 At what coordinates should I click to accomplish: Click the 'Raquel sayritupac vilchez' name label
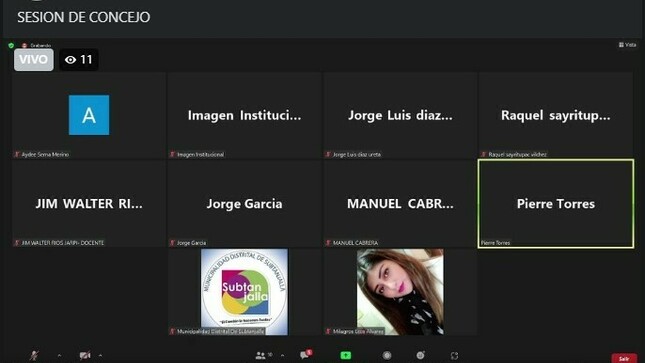[x=517, y=154]
